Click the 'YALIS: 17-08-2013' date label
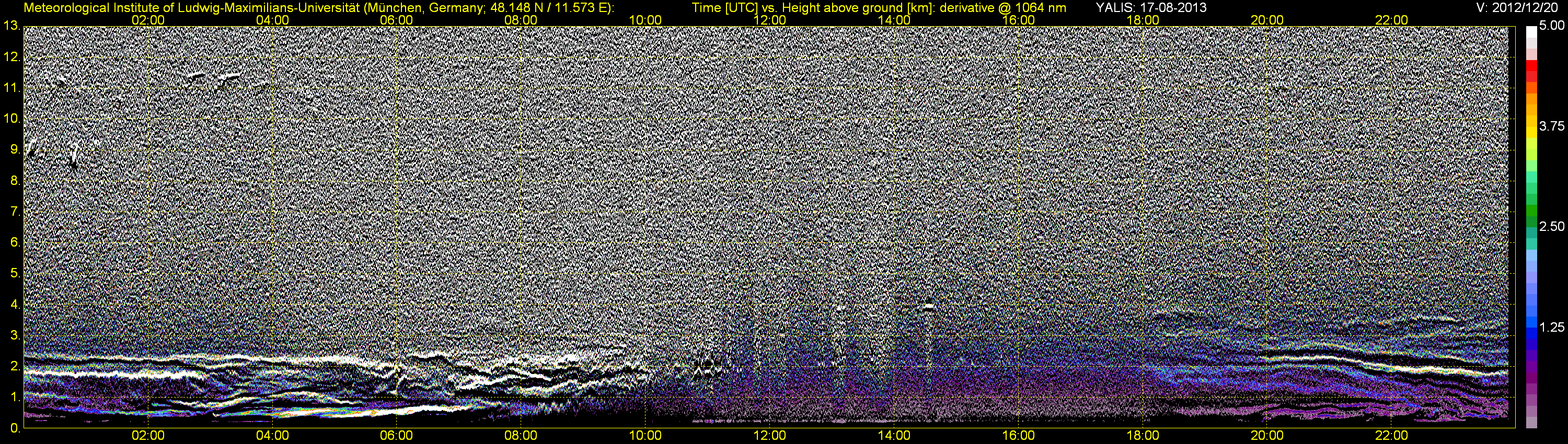The image size is (1568, 444). click(x=1151, y=8)
